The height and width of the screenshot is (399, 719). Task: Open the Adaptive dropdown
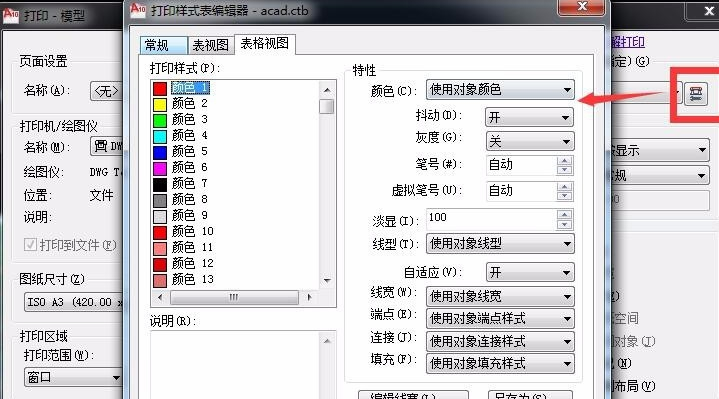(529, 272)
